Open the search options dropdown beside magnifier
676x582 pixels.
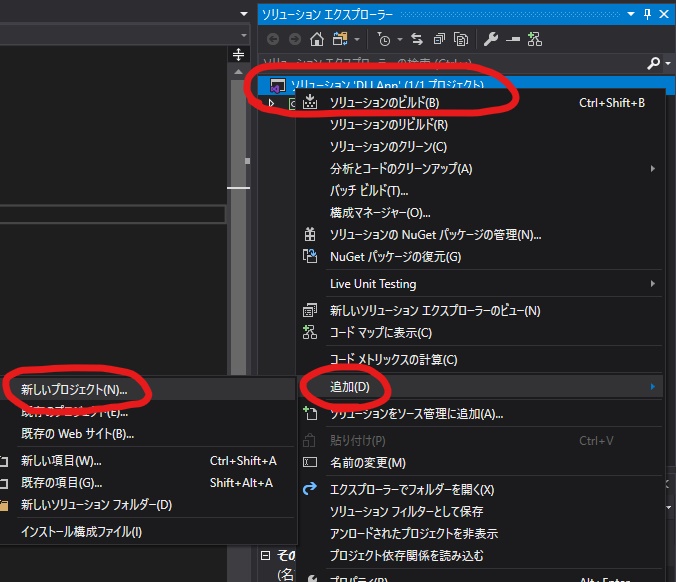(x=668, y=63)
